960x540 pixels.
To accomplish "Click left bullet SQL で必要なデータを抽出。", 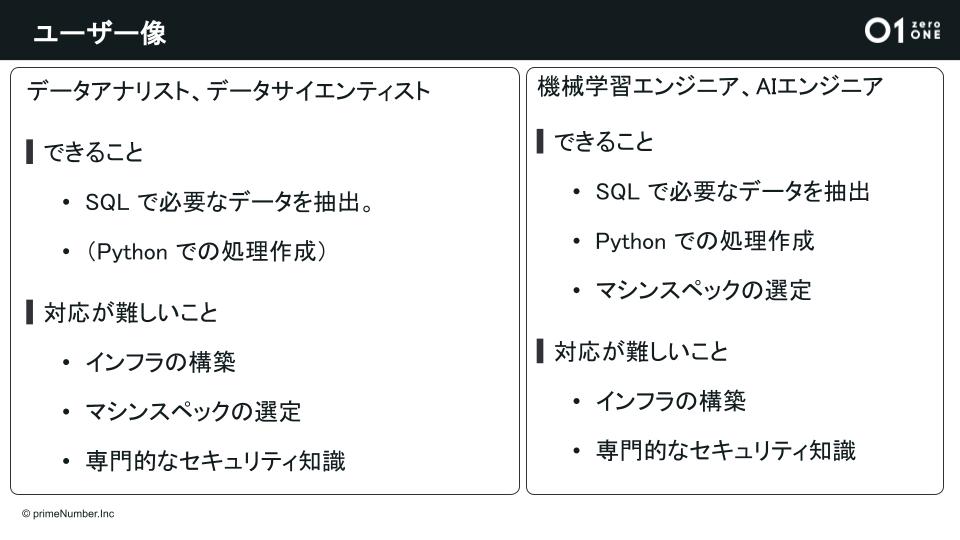I will pyautogui.click(x=230, y=203).
